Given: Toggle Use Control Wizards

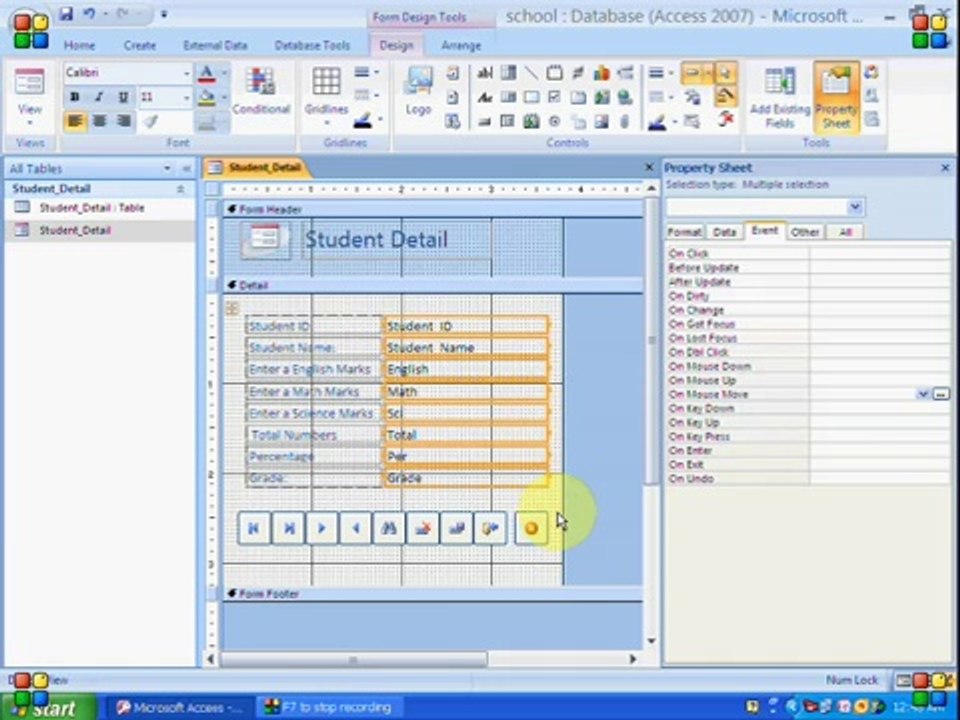Looking at the screenshot, I should (726, 96).
